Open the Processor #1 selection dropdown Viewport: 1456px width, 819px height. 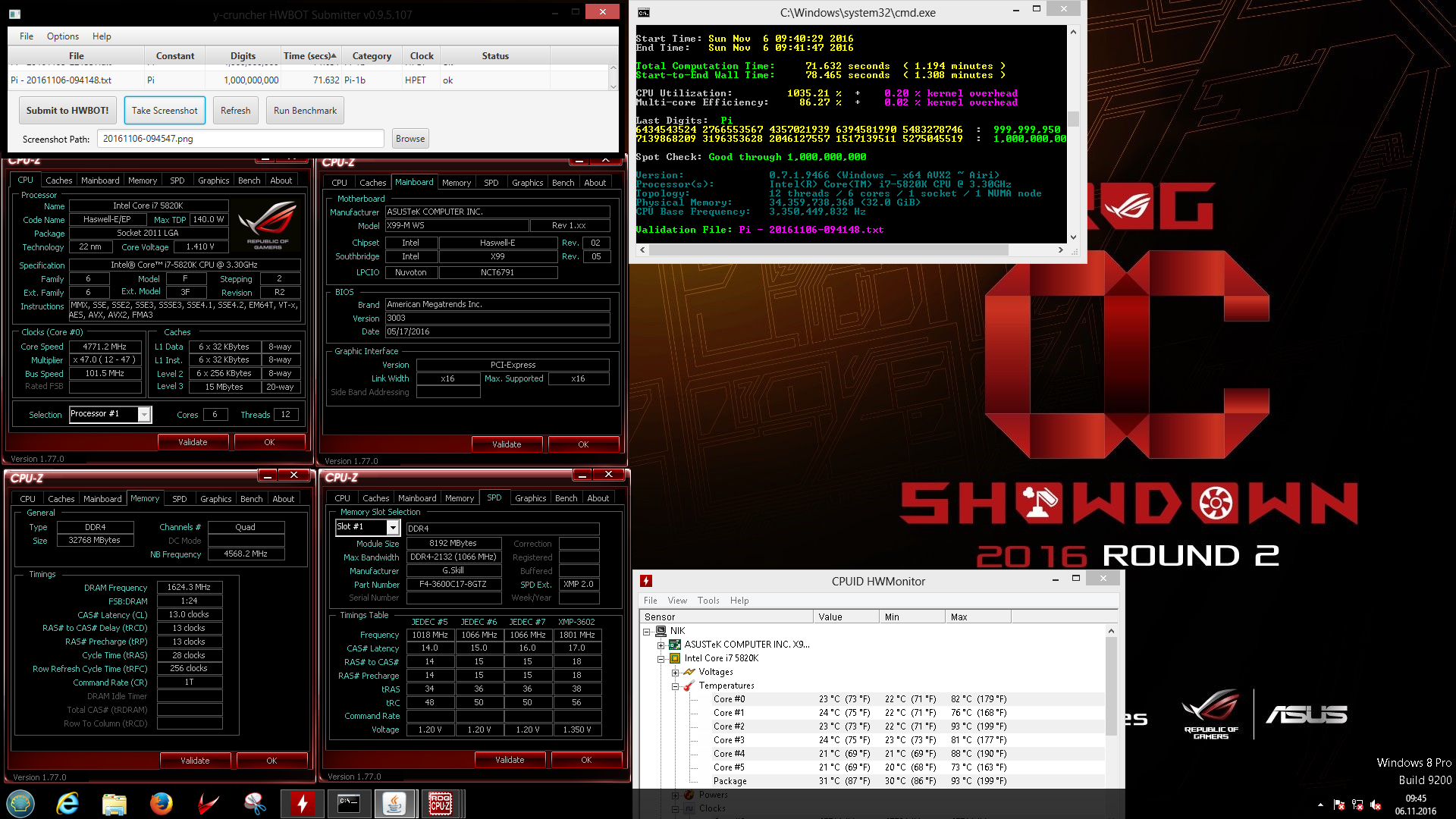coord(144,414)
